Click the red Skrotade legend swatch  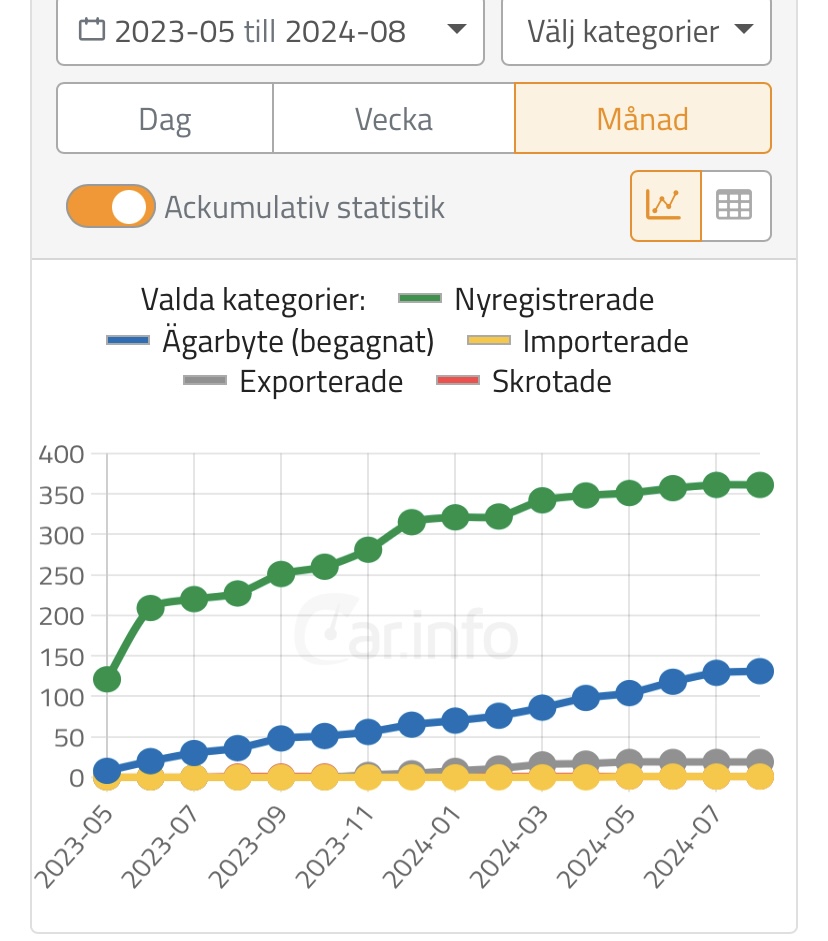coord(457,381)
